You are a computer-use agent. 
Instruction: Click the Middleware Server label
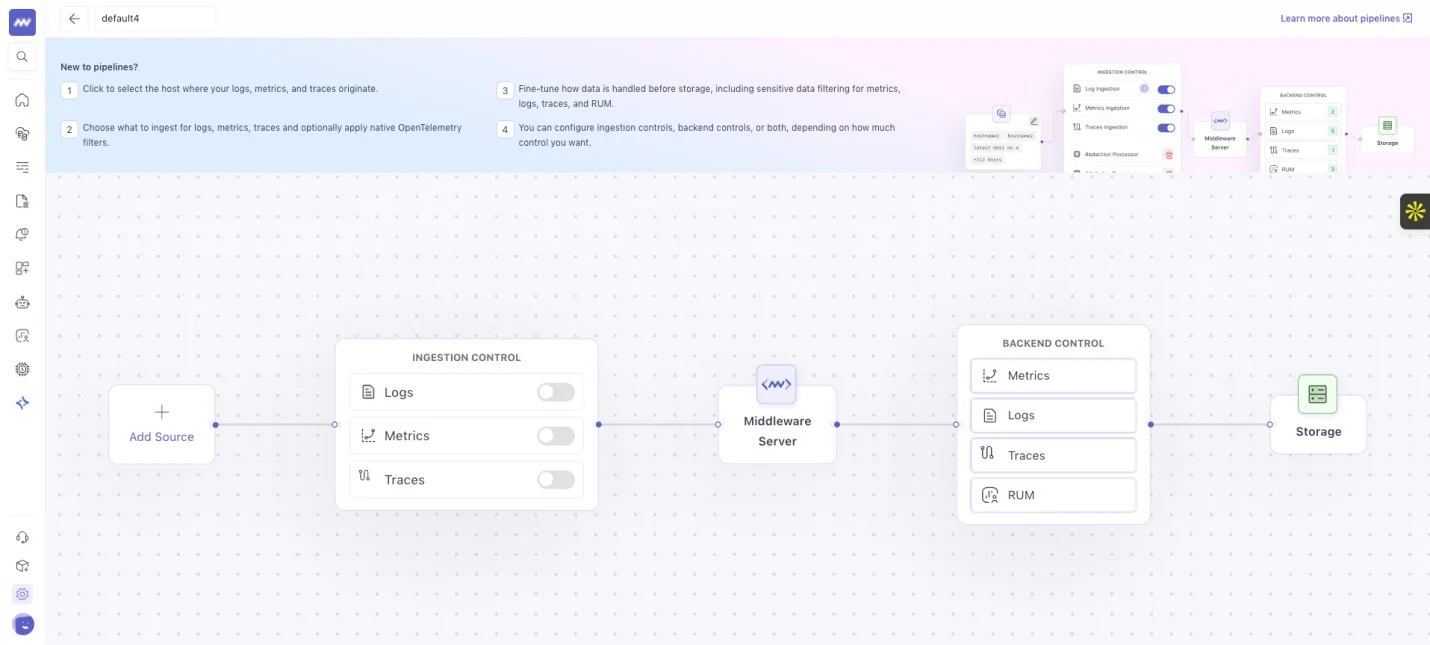point(777,431)
